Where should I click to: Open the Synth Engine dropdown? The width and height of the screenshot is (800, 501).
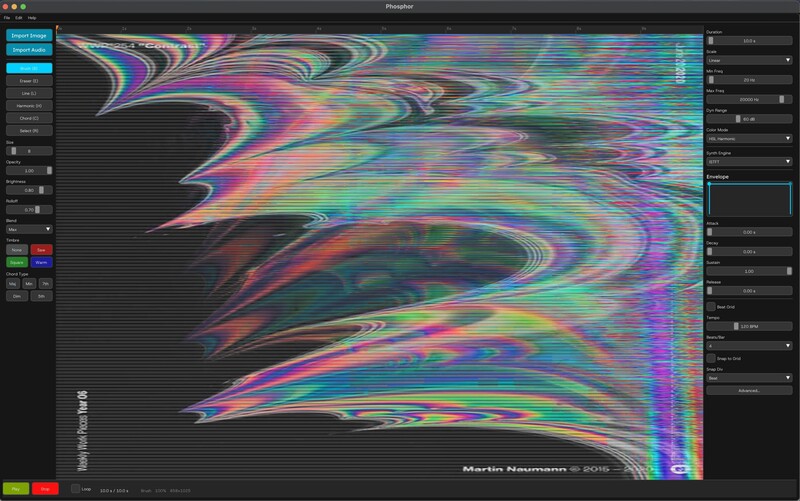click(749, 161)
